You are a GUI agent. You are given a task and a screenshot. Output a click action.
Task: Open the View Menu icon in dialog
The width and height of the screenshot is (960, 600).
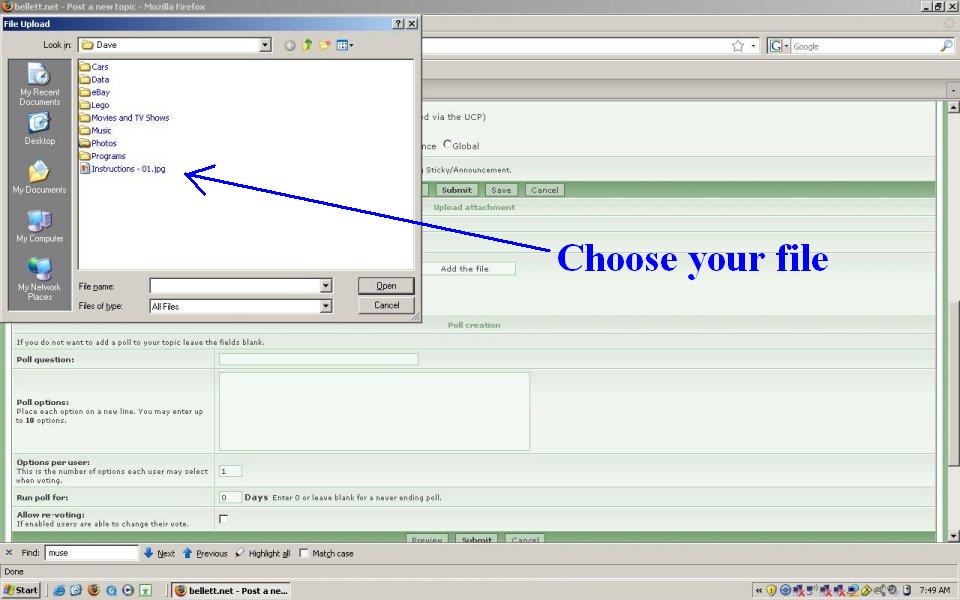344,45
